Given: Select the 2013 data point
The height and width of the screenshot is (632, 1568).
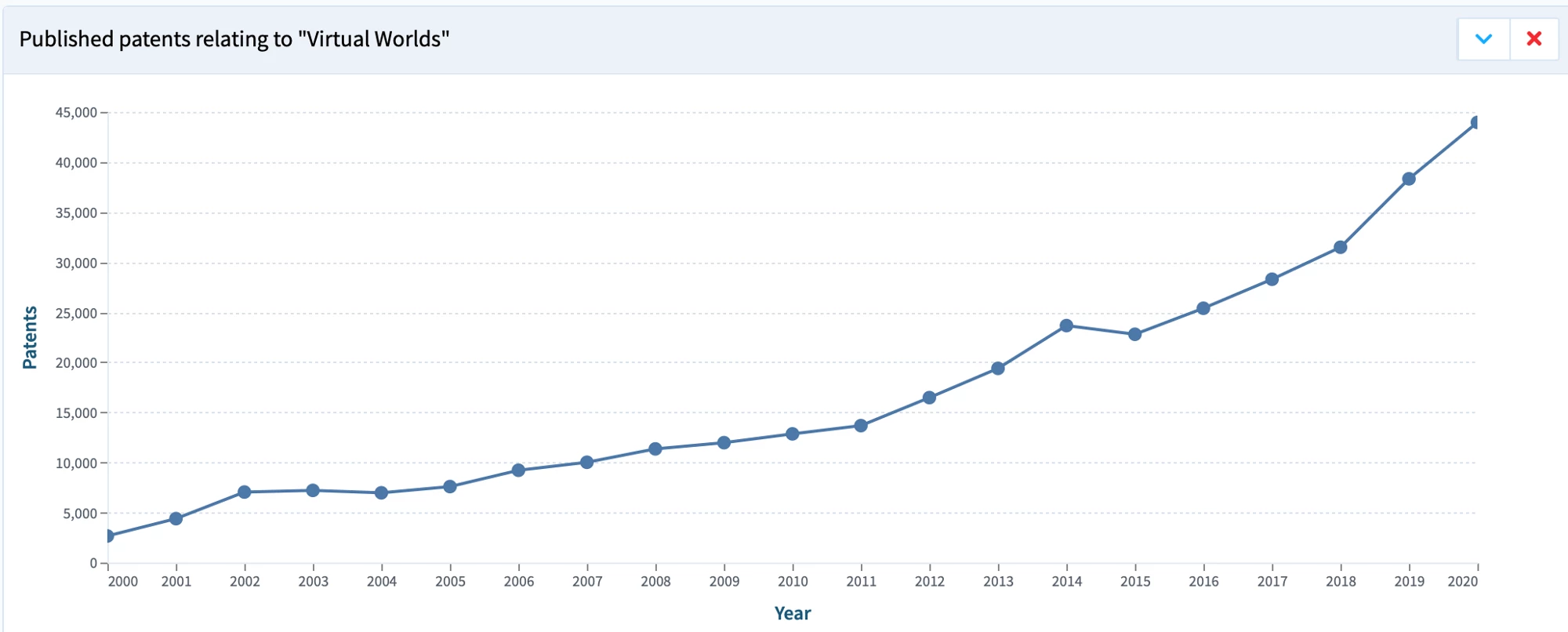Looking at the screenshot, I should click(x=998, y=368).
